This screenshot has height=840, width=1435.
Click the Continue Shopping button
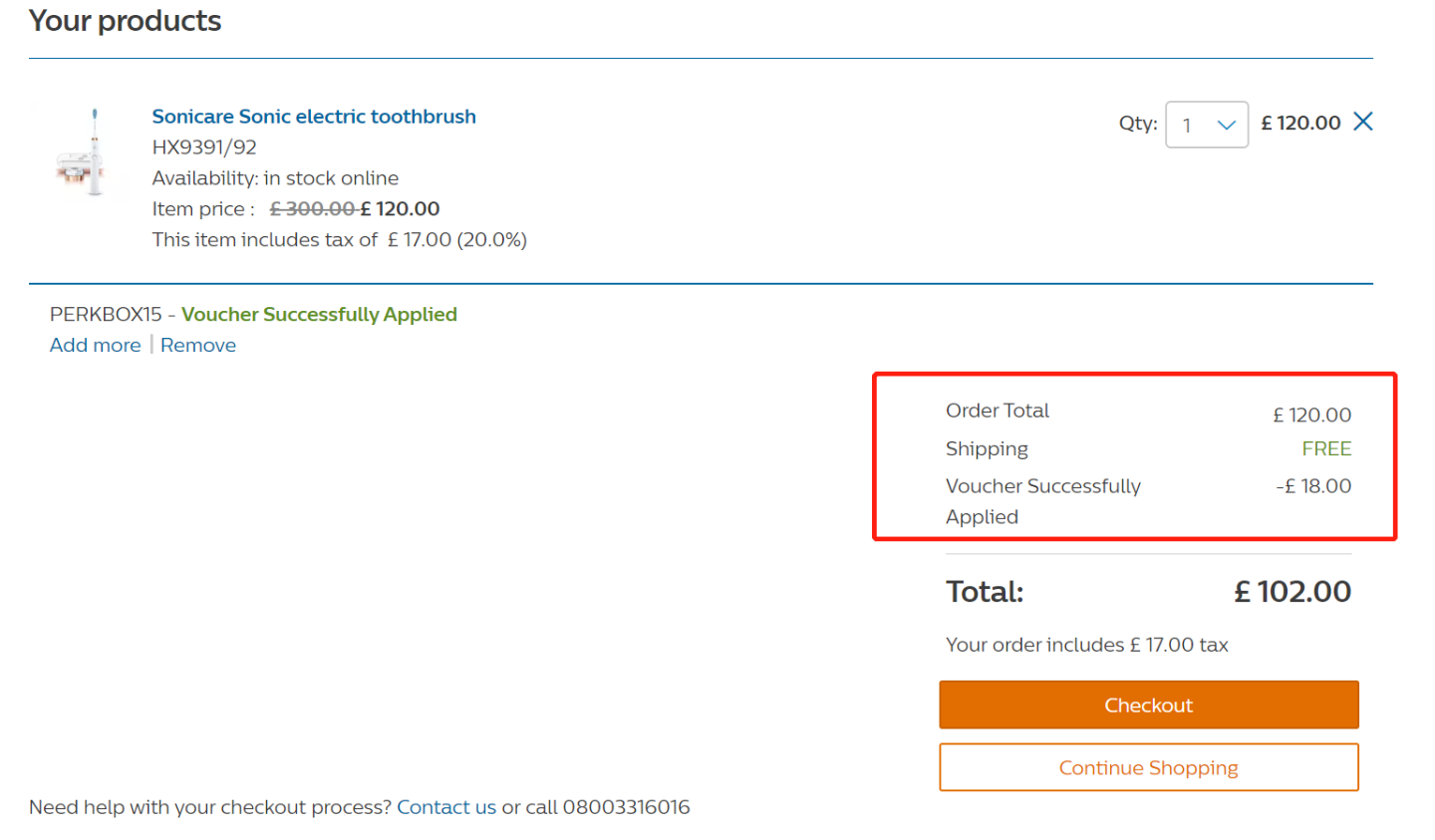tap(1149, 767)
